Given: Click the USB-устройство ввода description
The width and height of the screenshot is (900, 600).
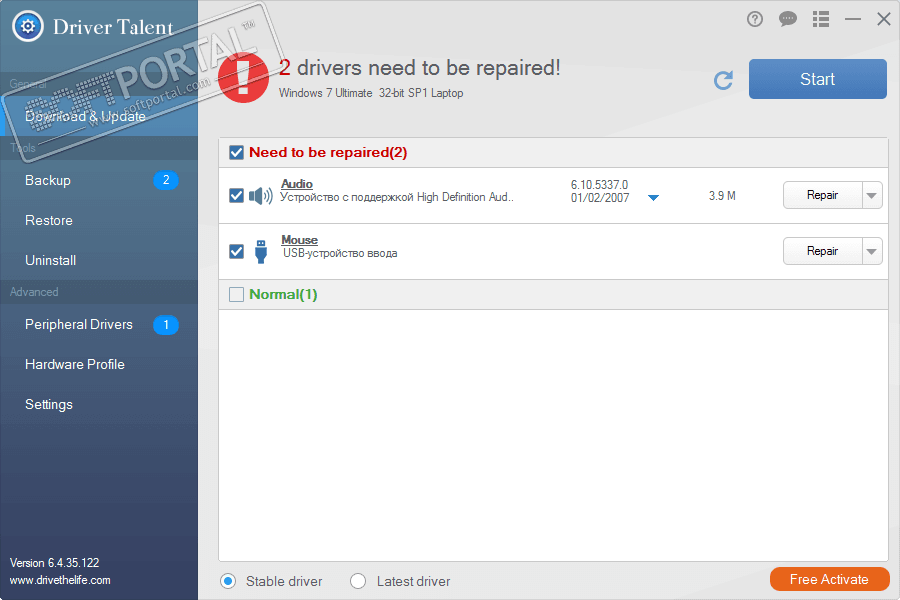Looking at the screenshot, I should (x=340, y=253).
